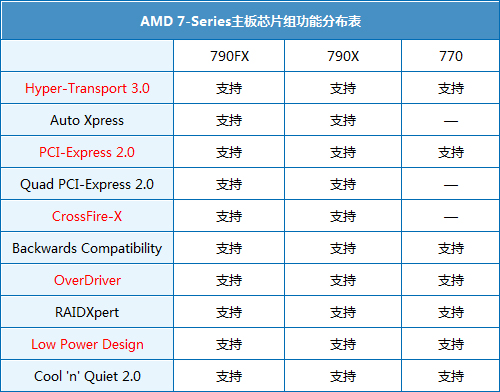
Task: Click the dash for Quad PCI-Express under 770
Action: (x=451, y=185)
